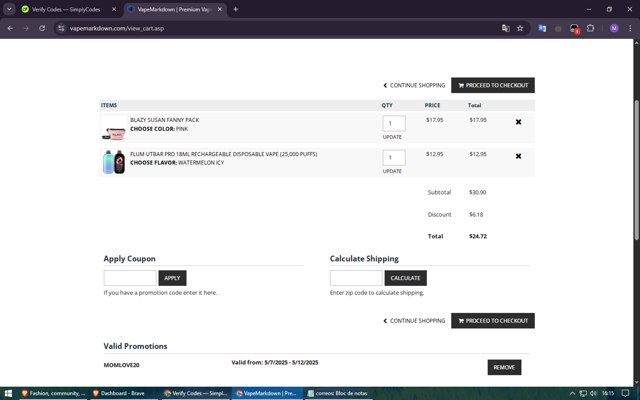Bookmark this page with the star

[520, 28]
